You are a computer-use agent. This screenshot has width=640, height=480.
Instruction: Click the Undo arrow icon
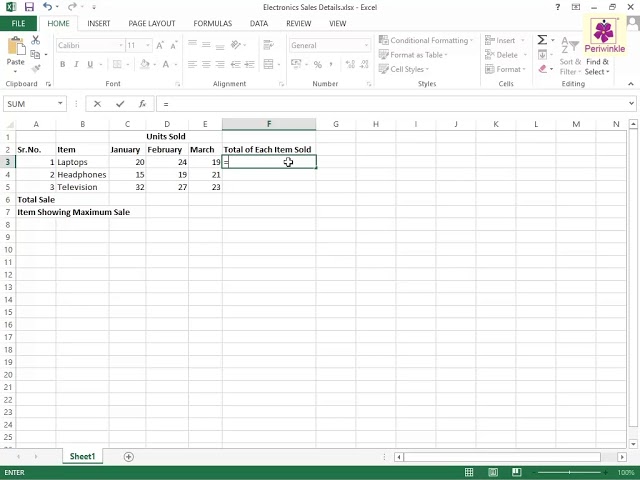pos(47,7)
